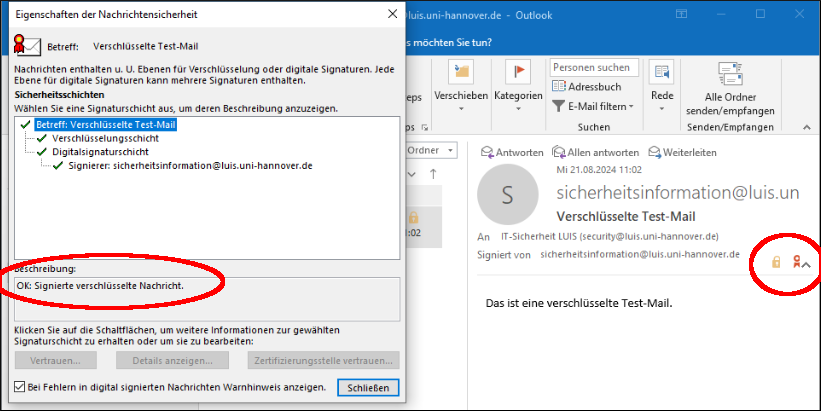Open the E-Mail filtern dropdown
The image size is (821, 411).
pos(631,106)
